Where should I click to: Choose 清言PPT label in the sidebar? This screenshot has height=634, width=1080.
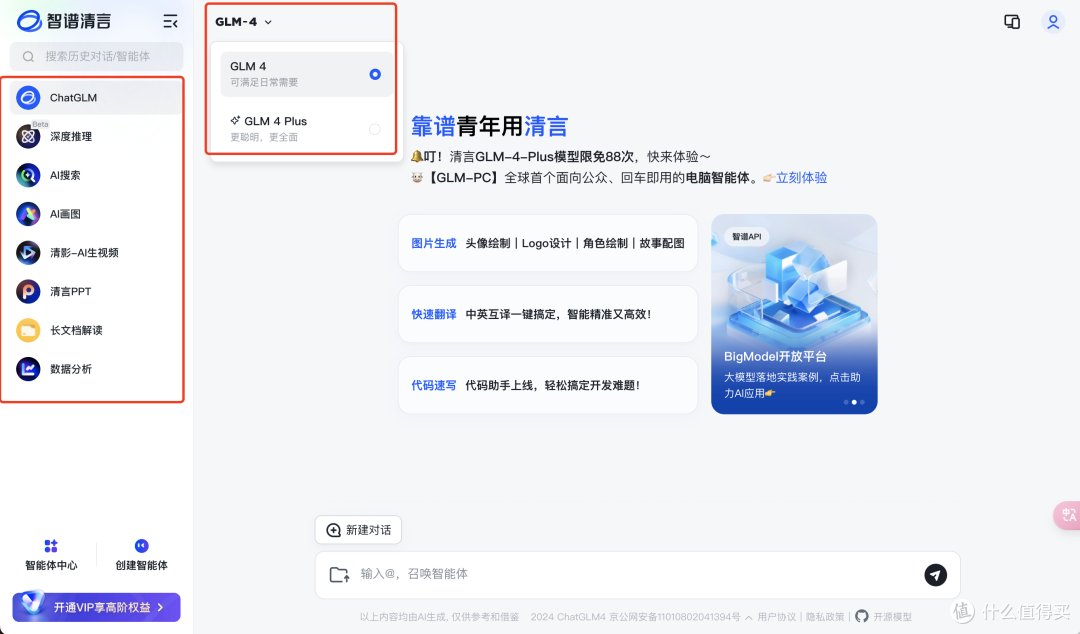coord(70,292)
